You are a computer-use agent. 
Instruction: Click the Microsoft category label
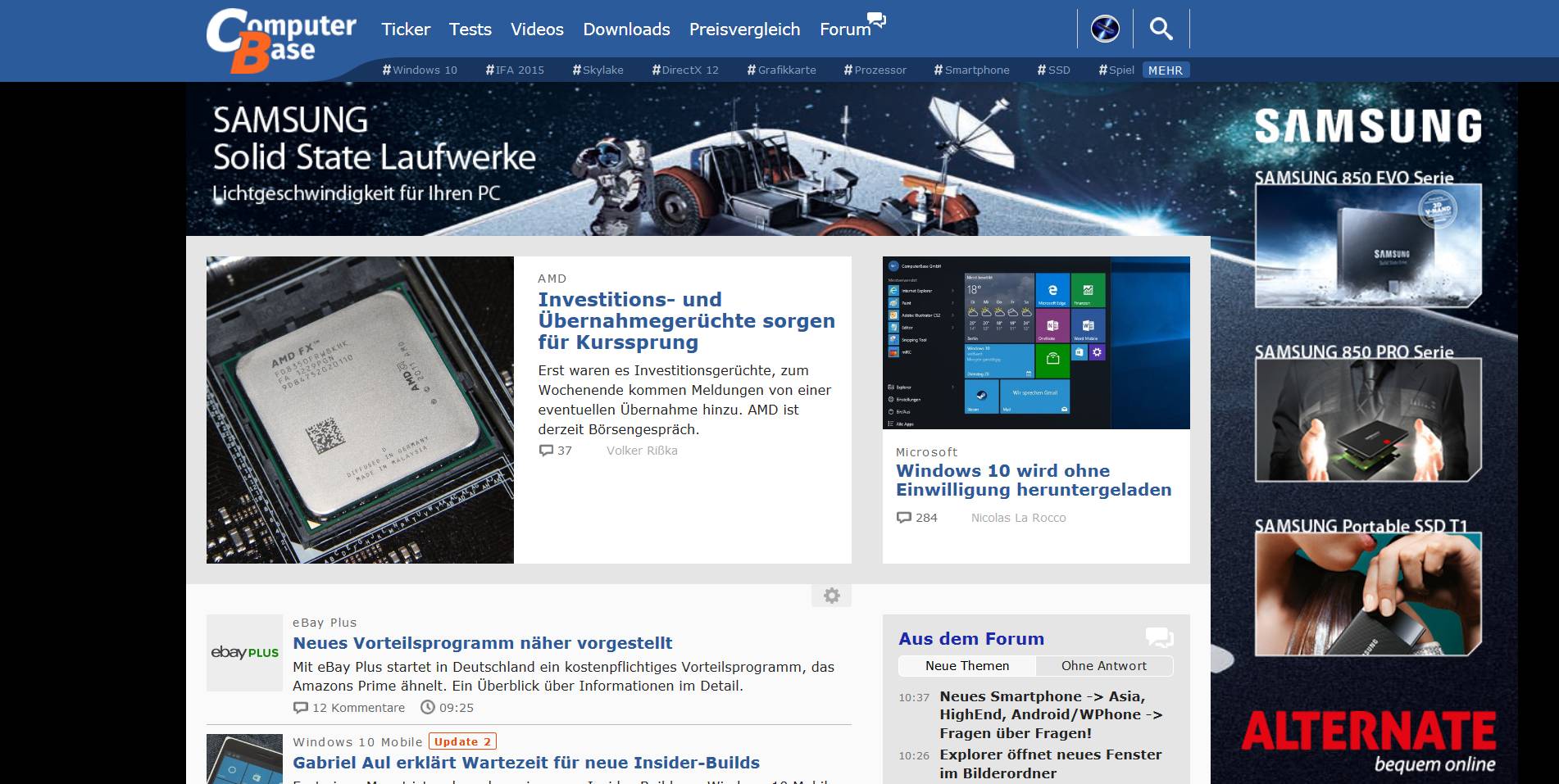pyautogui.click(x=926, y=452)
